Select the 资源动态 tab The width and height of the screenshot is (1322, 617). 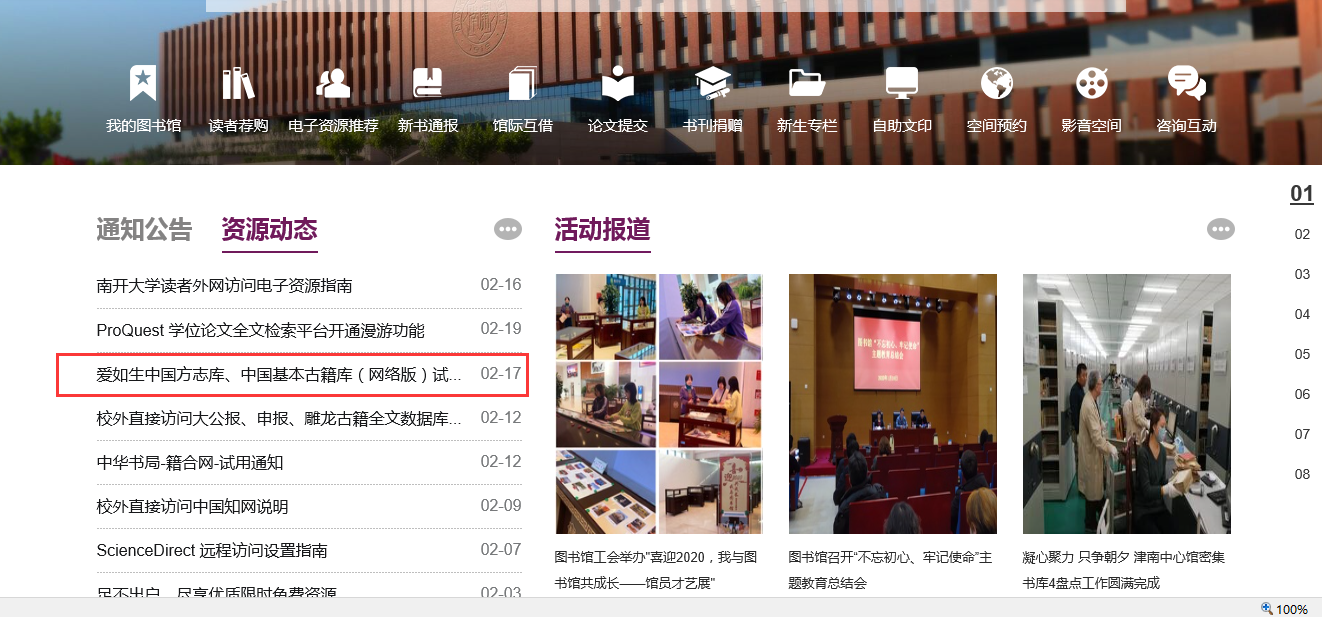pos(269,230)
